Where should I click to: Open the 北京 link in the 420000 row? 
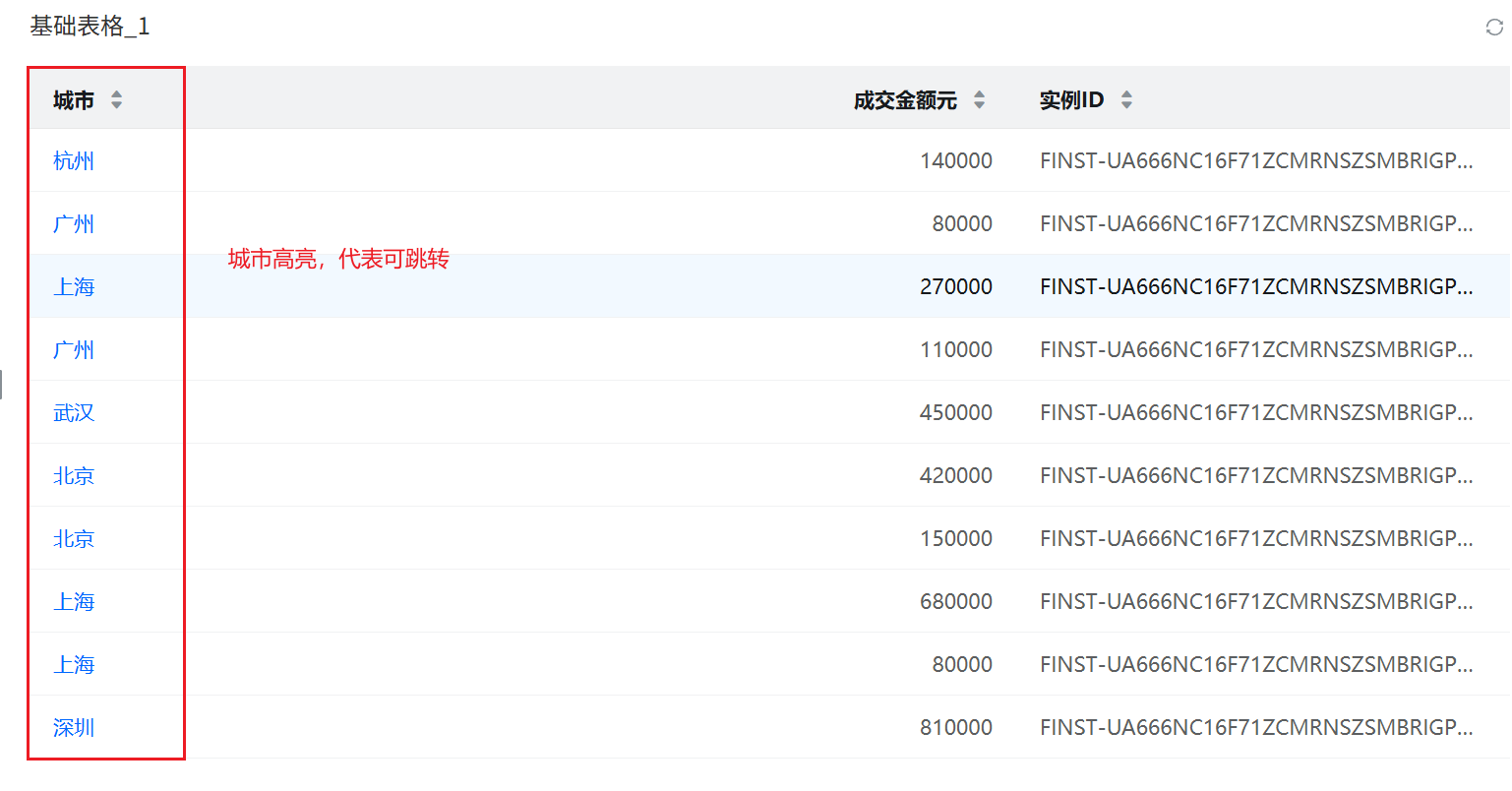point(74,476)
